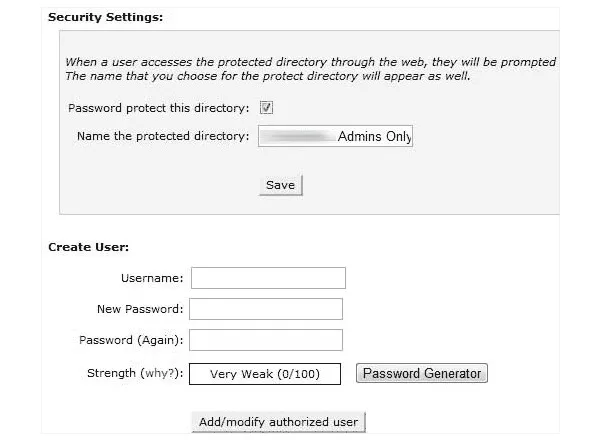Launch the Password Generator

pyautogui.click(x=422, y=374)
